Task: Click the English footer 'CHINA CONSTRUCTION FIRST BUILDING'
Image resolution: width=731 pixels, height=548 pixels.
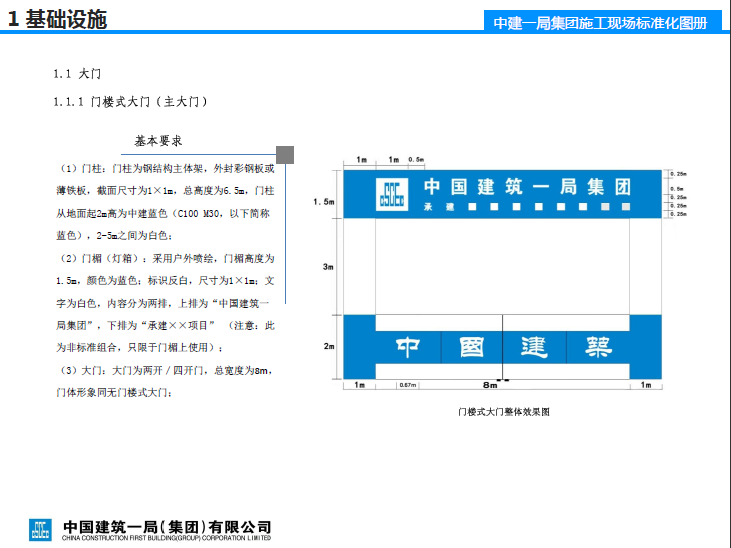Action: point(166,538)
